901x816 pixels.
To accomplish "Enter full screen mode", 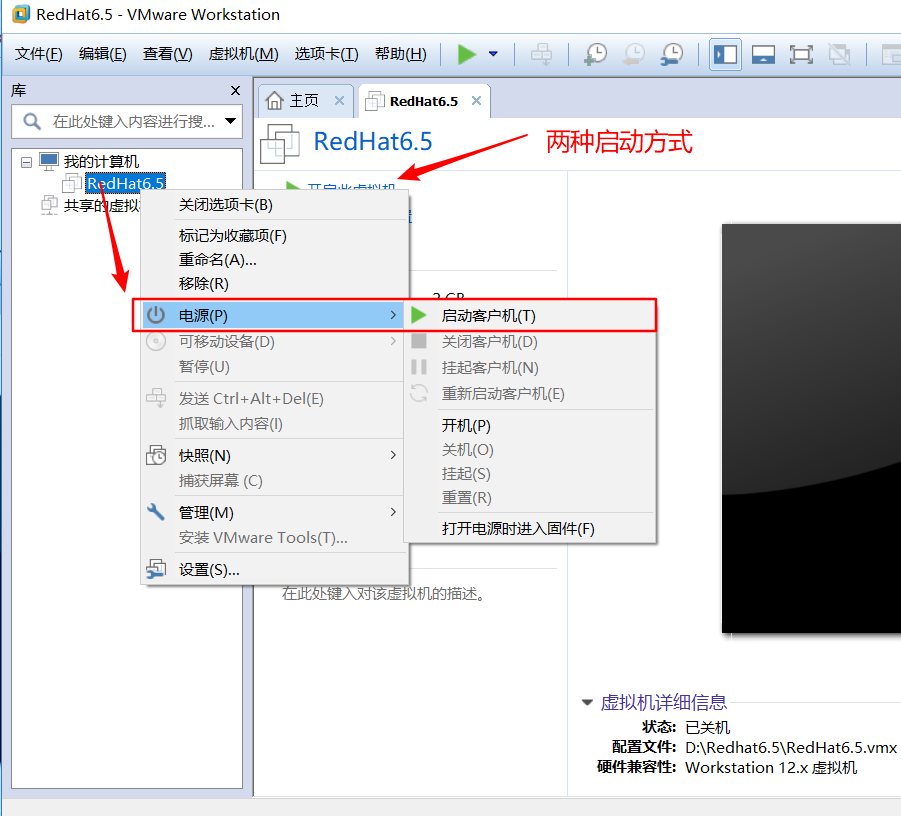I will 800,54.
